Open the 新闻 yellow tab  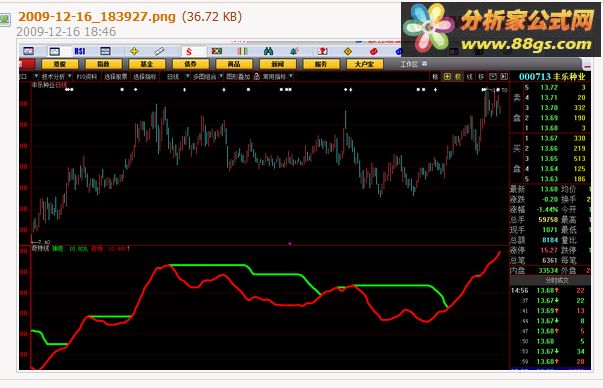click(x=278, y=64)
